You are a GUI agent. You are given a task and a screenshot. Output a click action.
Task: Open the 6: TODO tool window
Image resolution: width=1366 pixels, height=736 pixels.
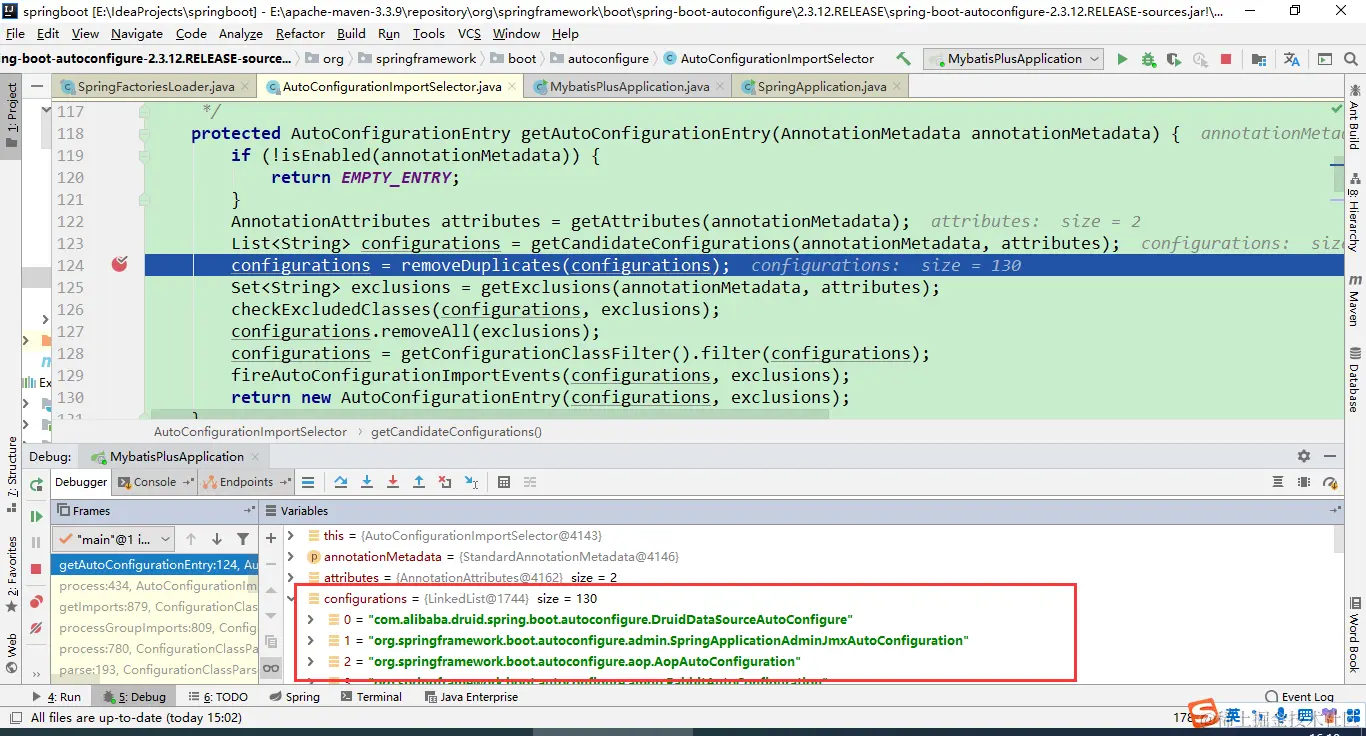click(217, 697)
